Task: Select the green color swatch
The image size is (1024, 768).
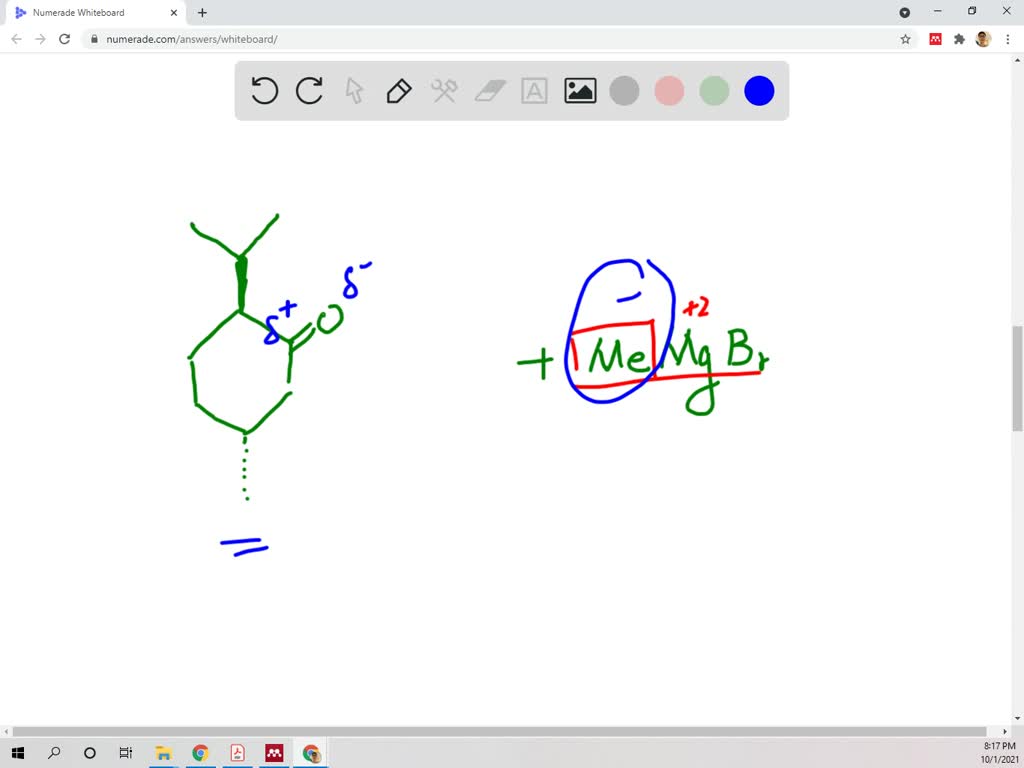Action: click(x=714, y=90)
